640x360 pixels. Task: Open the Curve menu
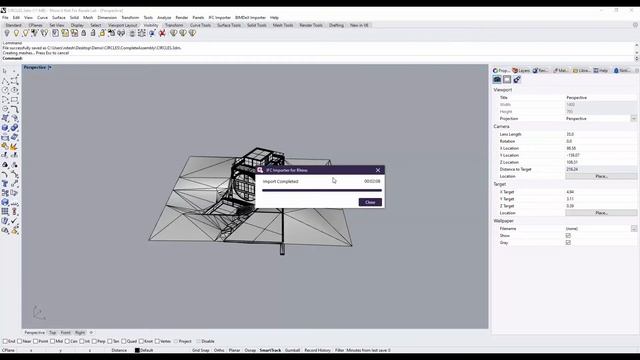(42, 18)
